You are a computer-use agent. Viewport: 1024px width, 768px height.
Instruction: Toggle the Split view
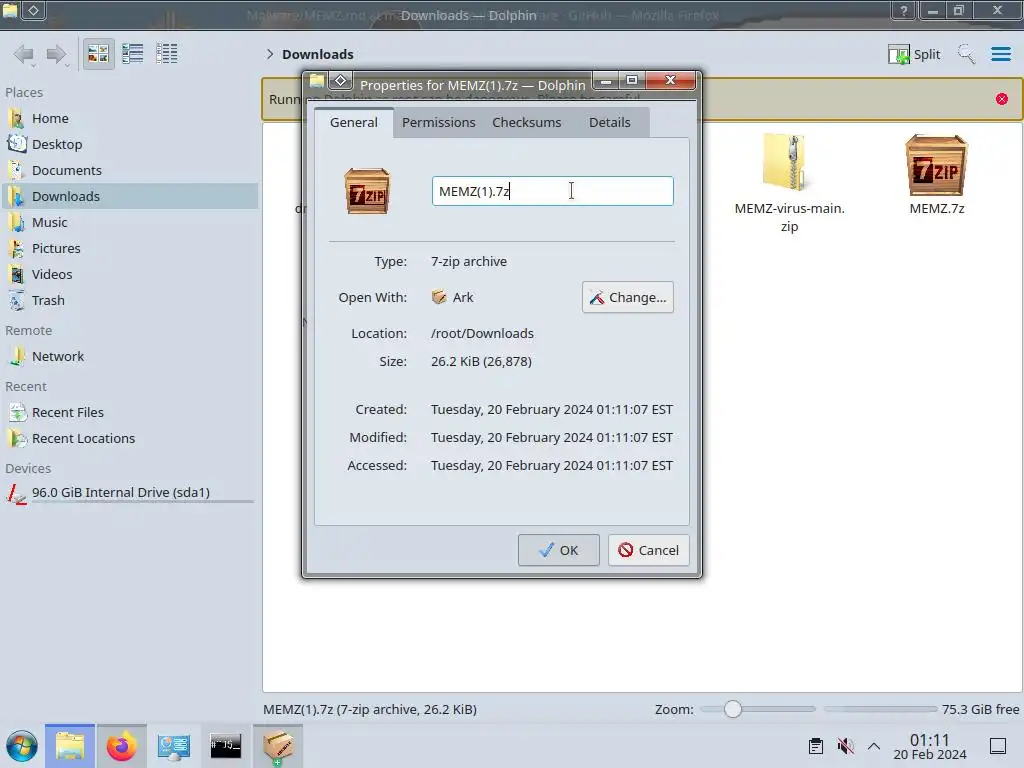click(x=914, y=54)
